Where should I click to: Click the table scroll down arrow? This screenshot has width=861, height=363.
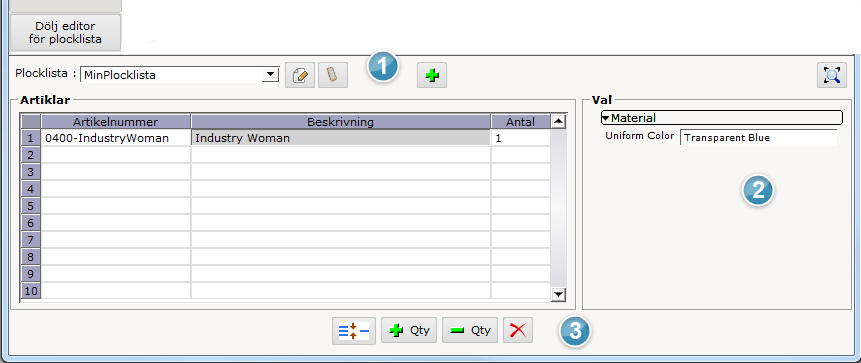pyautogui.click(x=558, y=294)
